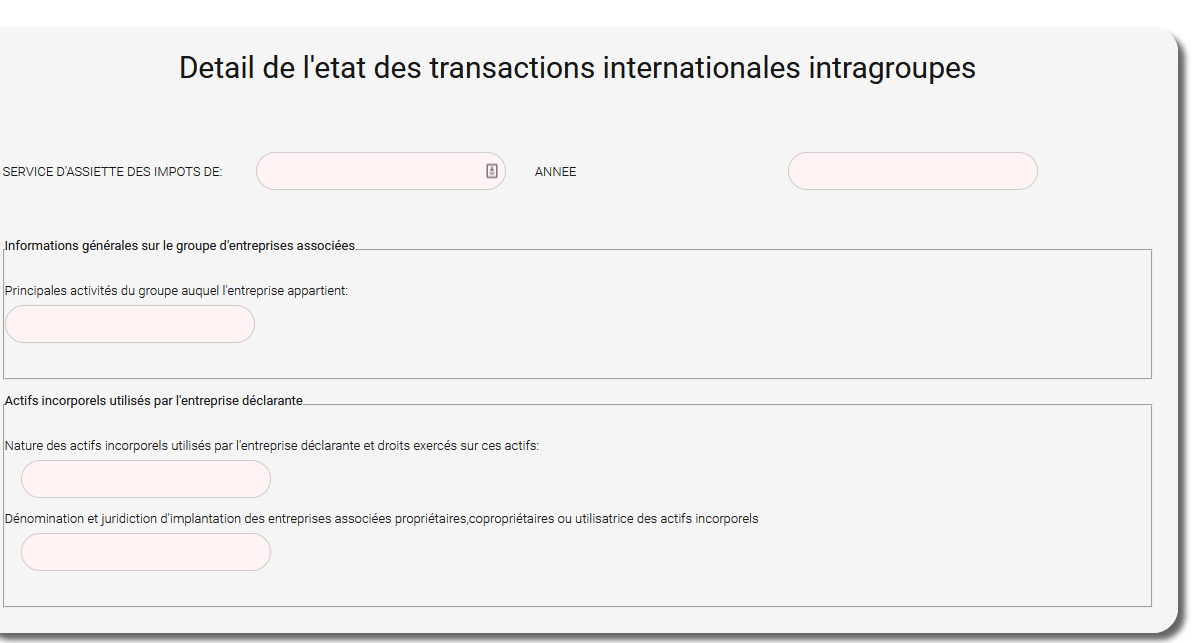Viewport: 1193px width, 643px height.
Task: Focus the Service d'assiette des impôts input
Action: click(380, 171)
